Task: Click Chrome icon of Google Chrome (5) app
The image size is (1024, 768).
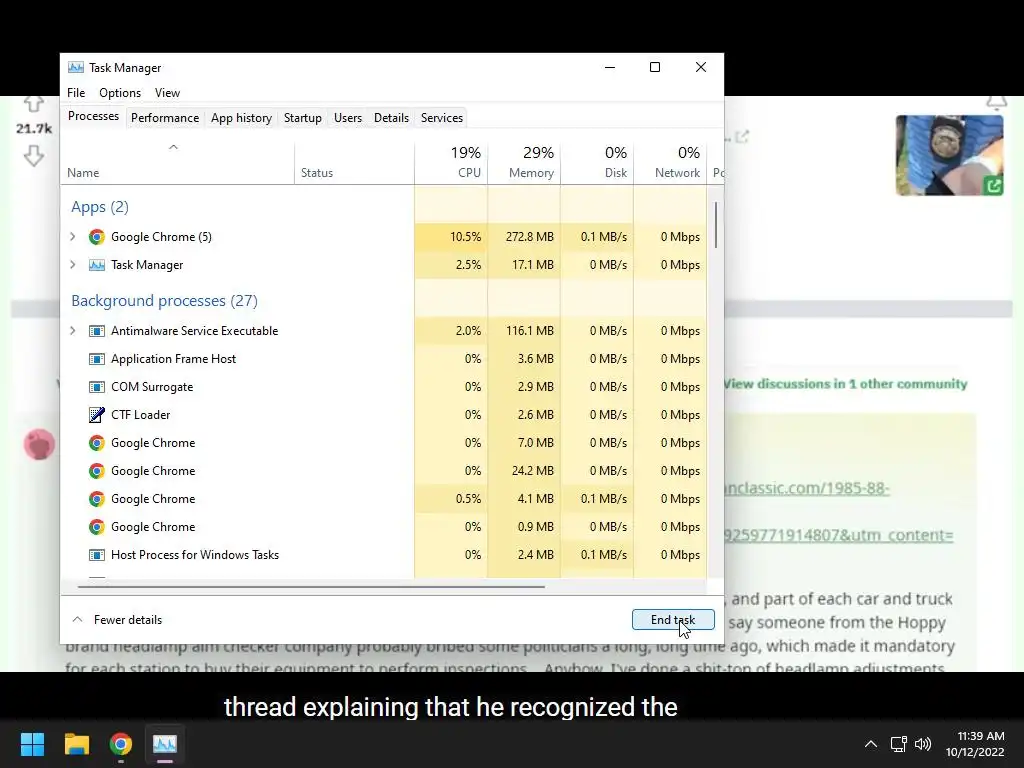Action: tap(97, 237)
